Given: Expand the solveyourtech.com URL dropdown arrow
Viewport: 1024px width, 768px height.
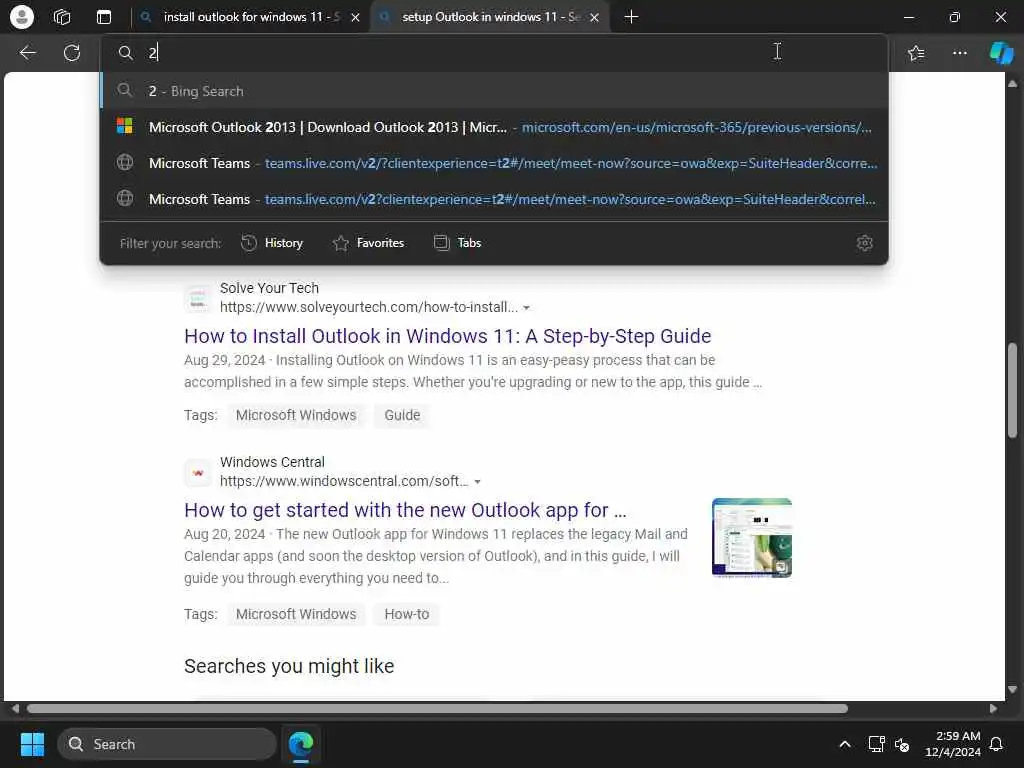Looking at the screenshot, I should (x=526, y=308).
